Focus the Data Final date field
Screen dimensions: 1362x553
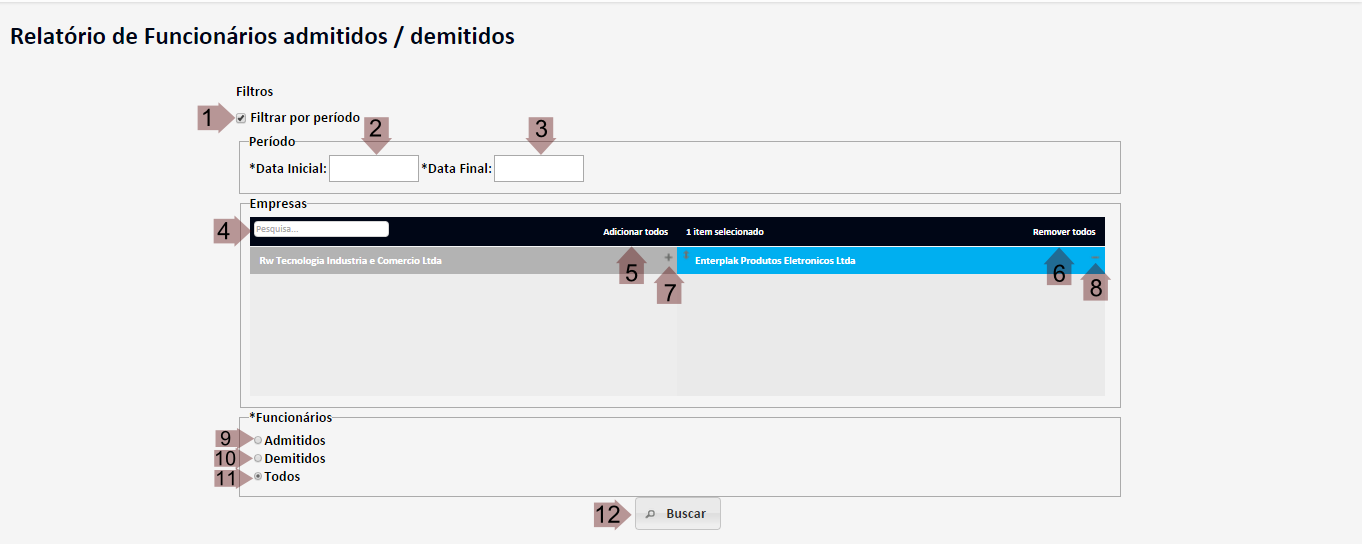(538, 169)
